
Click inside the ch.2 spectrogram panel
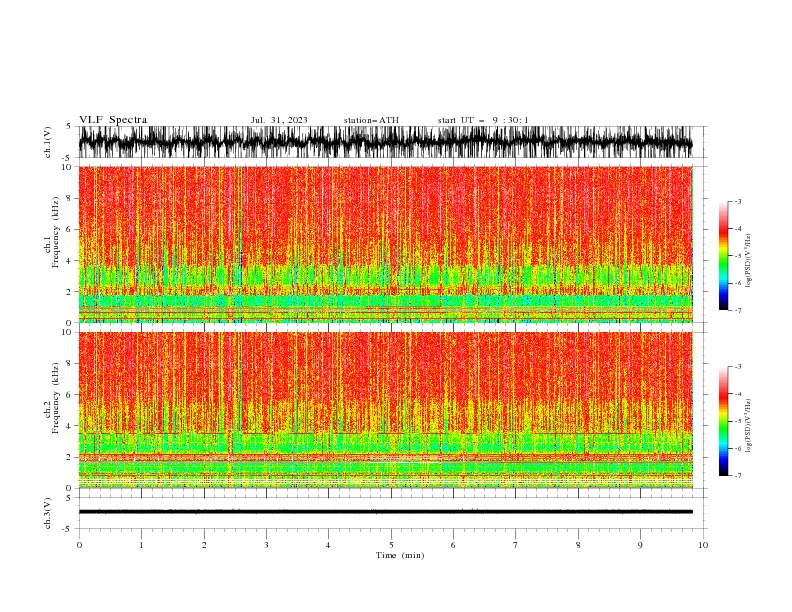(x=385, y=410)
